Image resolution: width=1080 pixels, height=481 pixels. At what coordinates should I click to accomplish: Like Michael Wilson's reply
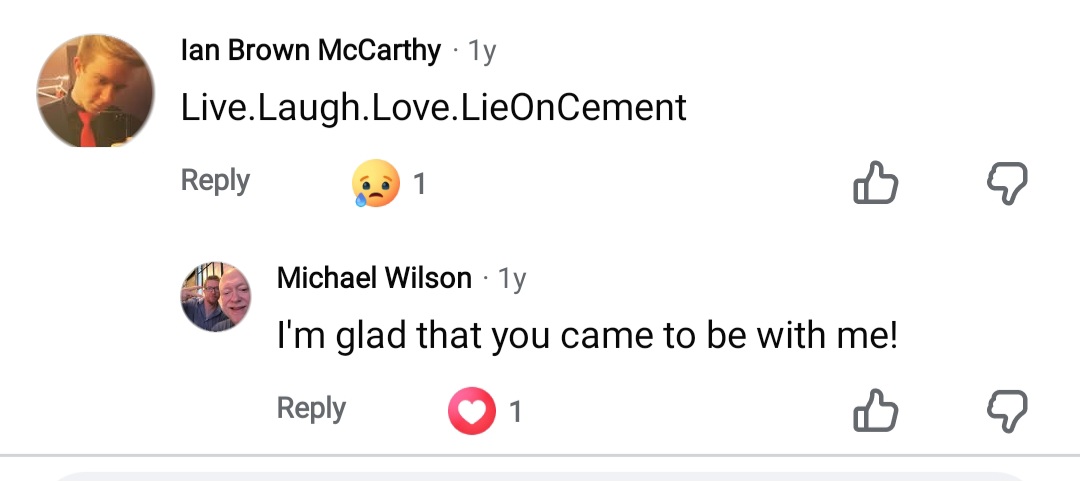pos(875,410)
